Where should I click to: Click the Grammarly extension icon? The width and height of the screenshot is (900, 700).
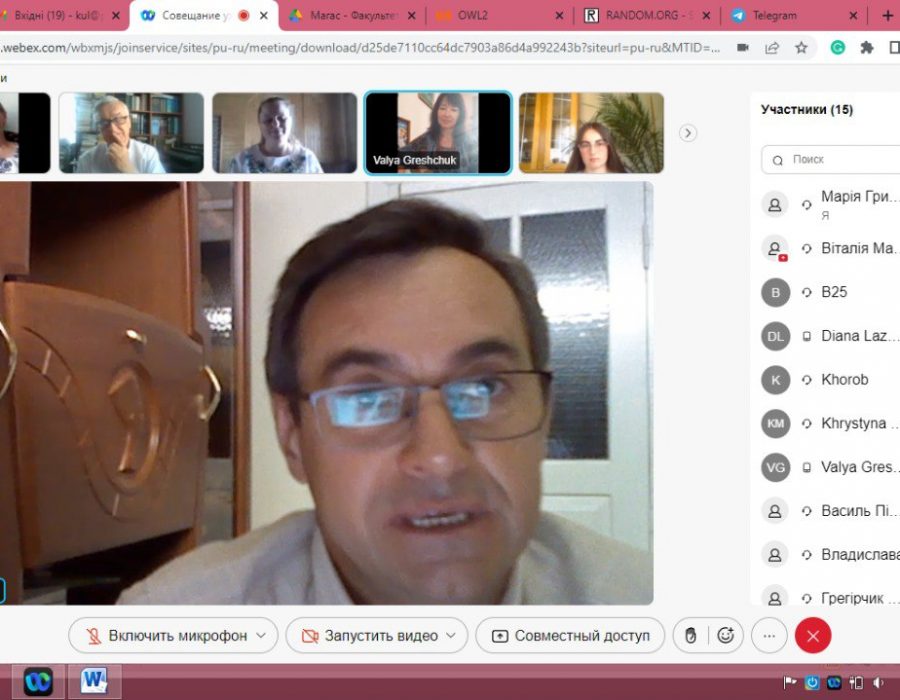point(838,47)
